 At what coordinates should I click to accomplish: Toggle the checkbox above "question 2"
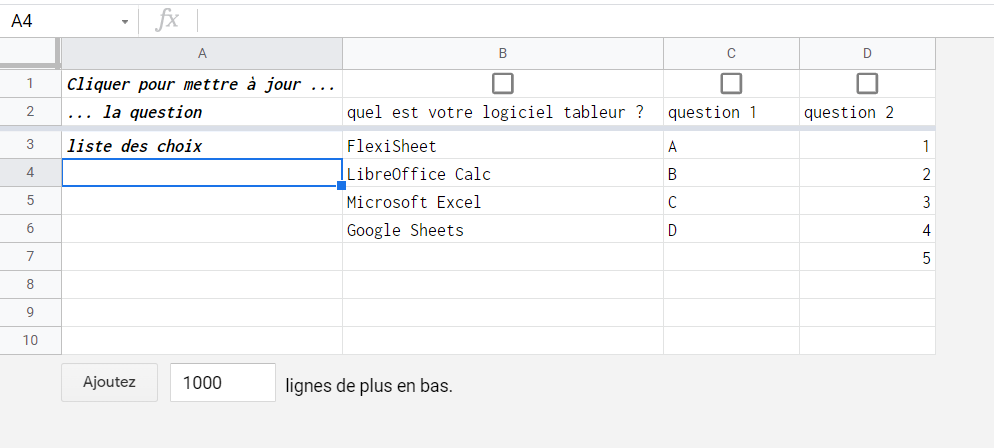coord(867,83)
